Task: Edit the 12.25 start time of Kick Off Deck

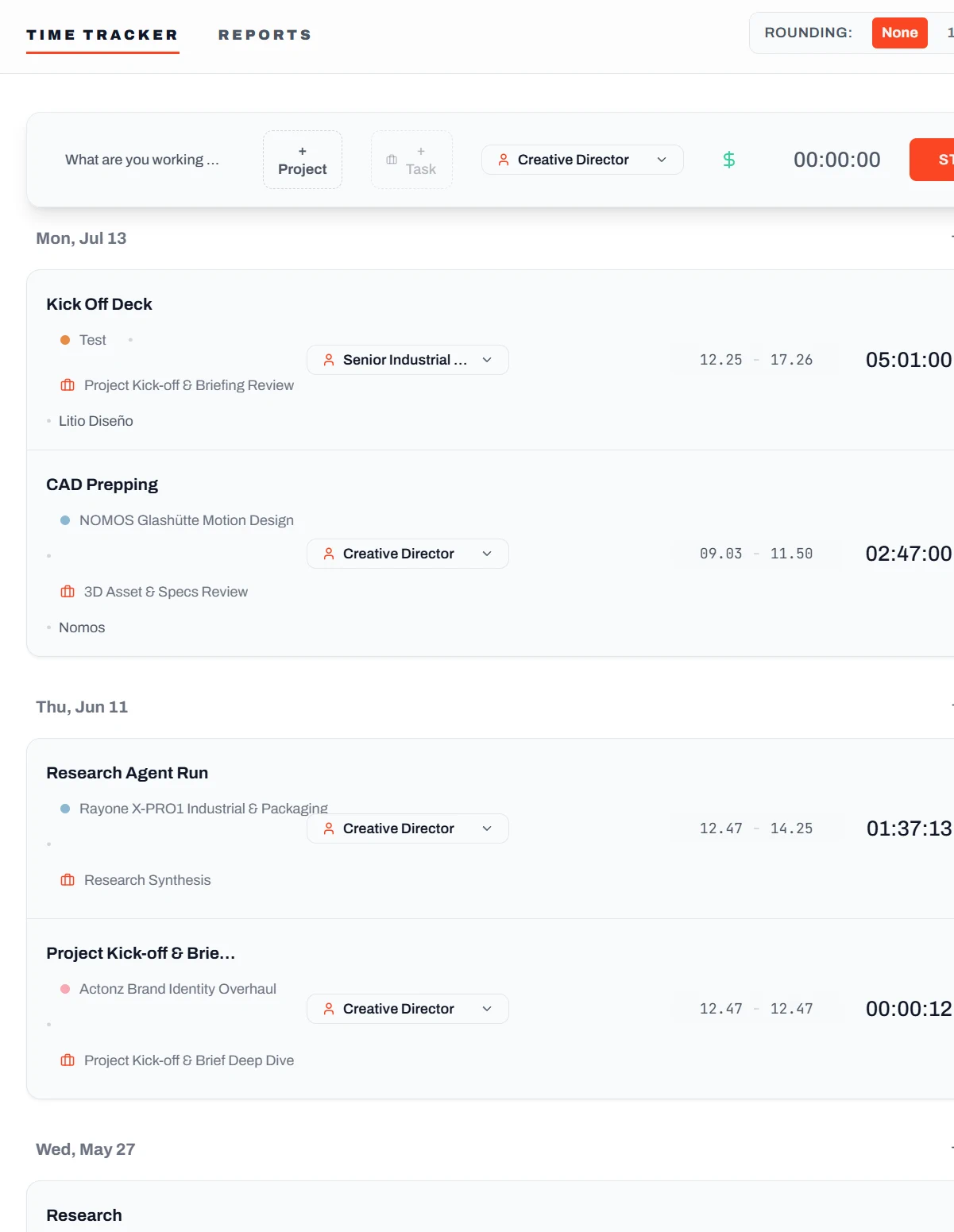Action: tap(721, 360)
